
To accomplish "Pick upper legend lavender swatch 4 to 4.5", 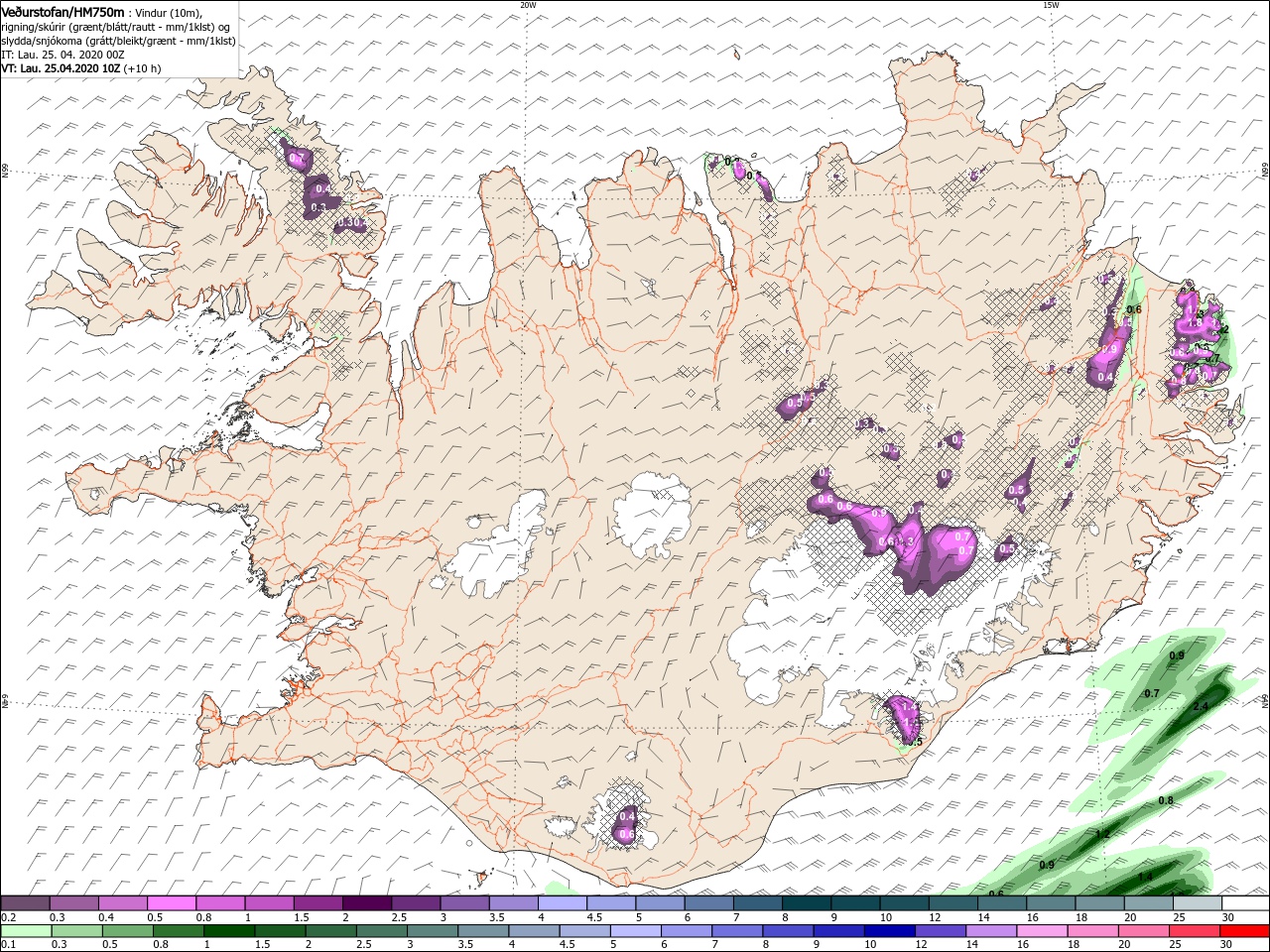I will [x=563, y=903].
